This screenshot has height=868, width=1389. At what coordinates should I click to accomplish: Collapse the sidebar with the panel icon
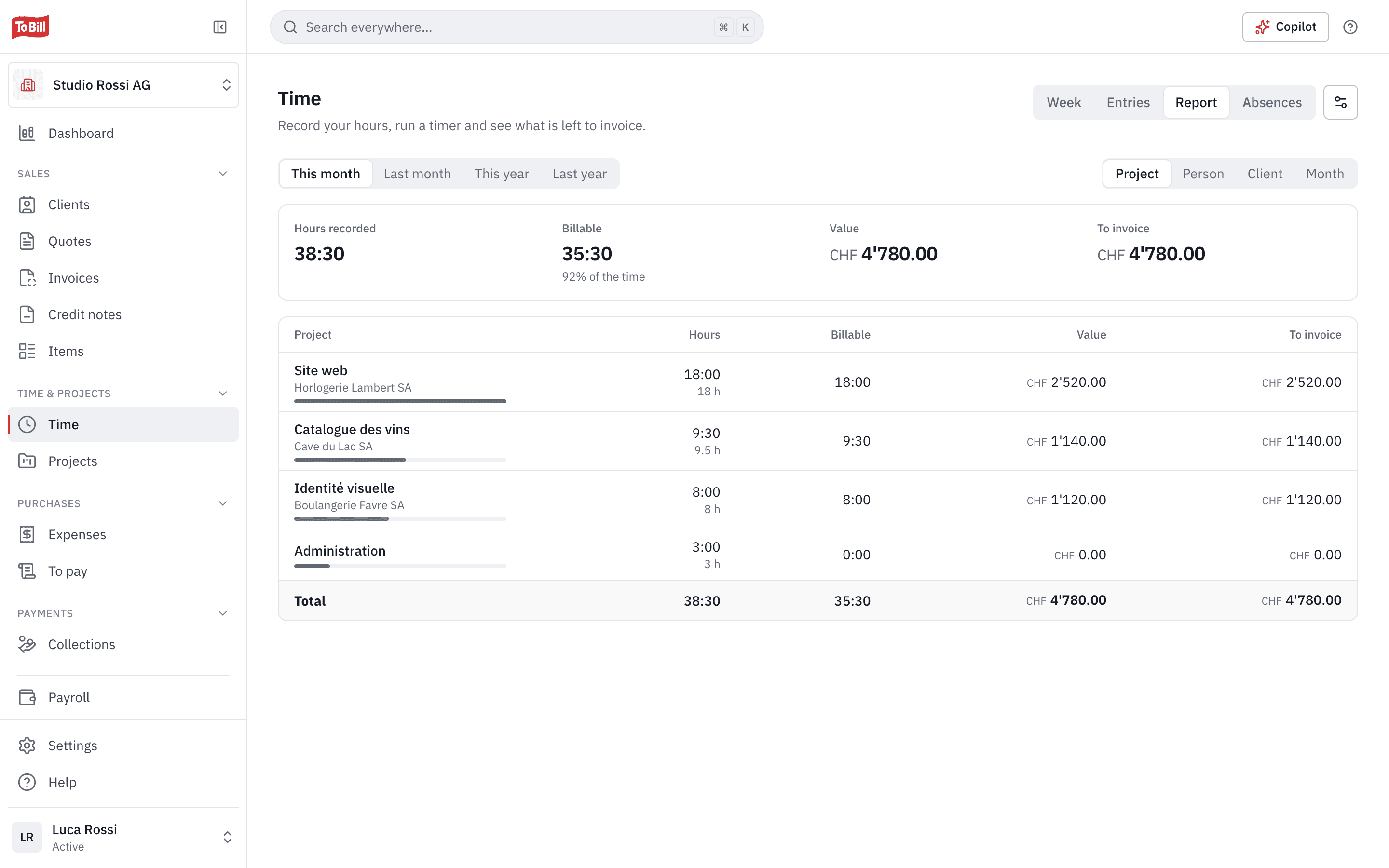(220, 27)
